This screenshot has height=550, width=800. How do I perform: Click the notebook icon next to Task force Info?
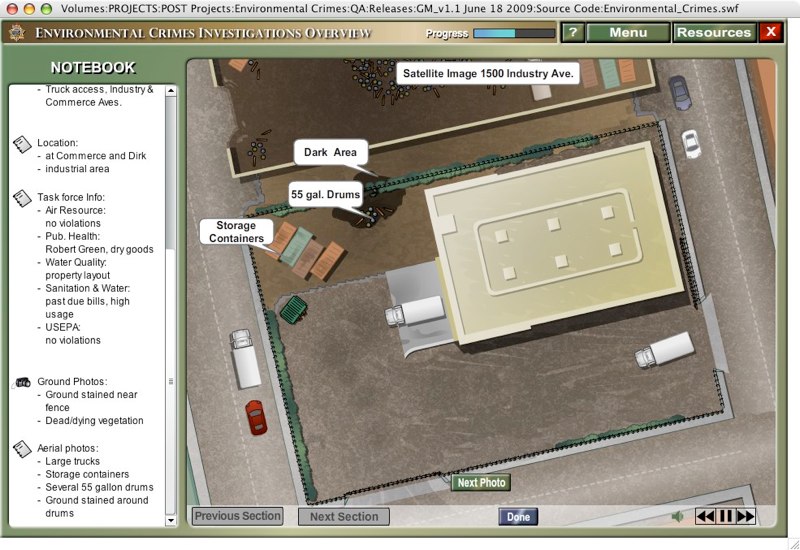coord(22,198)
